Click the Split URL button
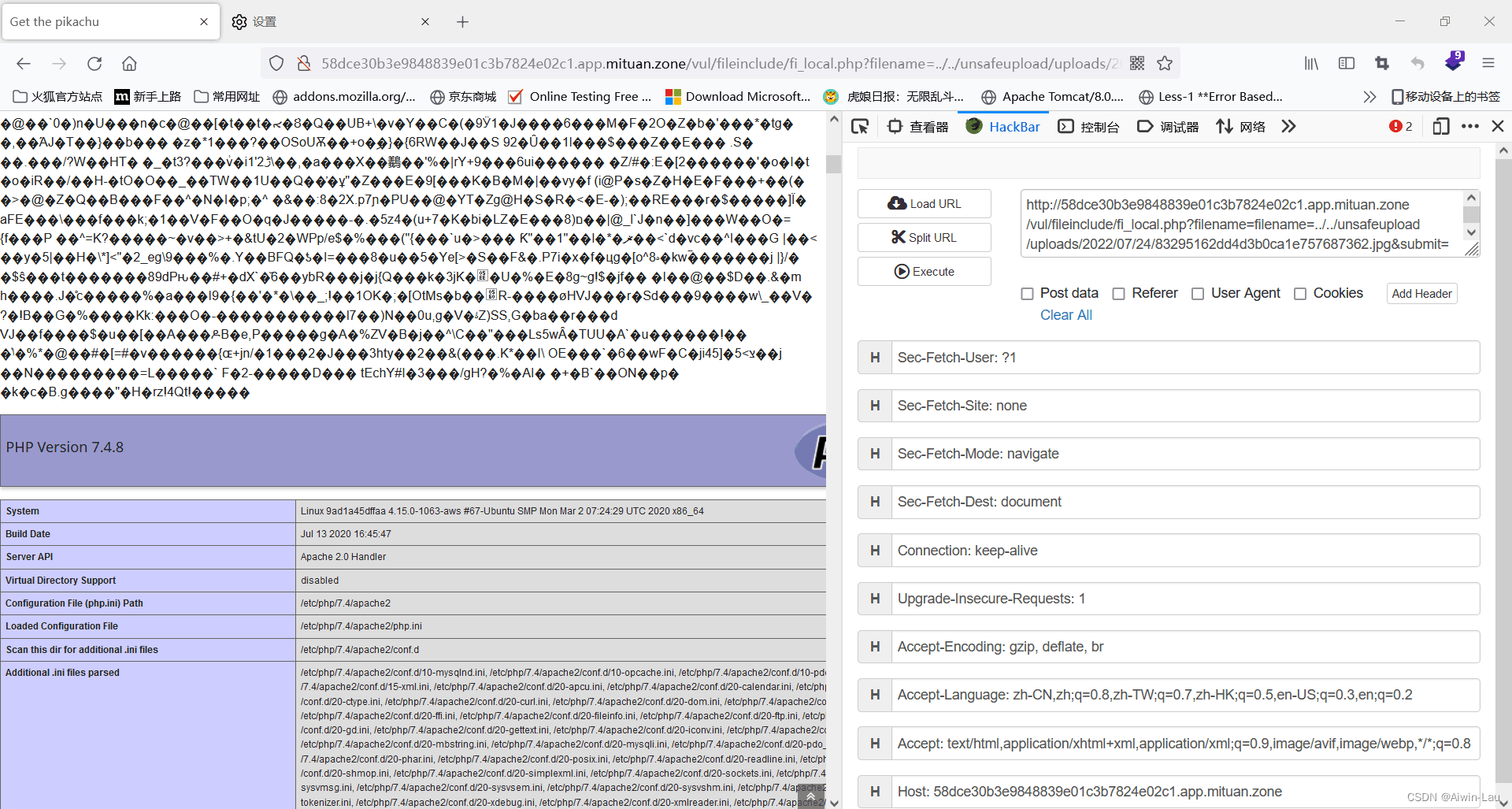The width and height of the screenshot is (1512, 809). pyautogui.click(x=924, y=238)
